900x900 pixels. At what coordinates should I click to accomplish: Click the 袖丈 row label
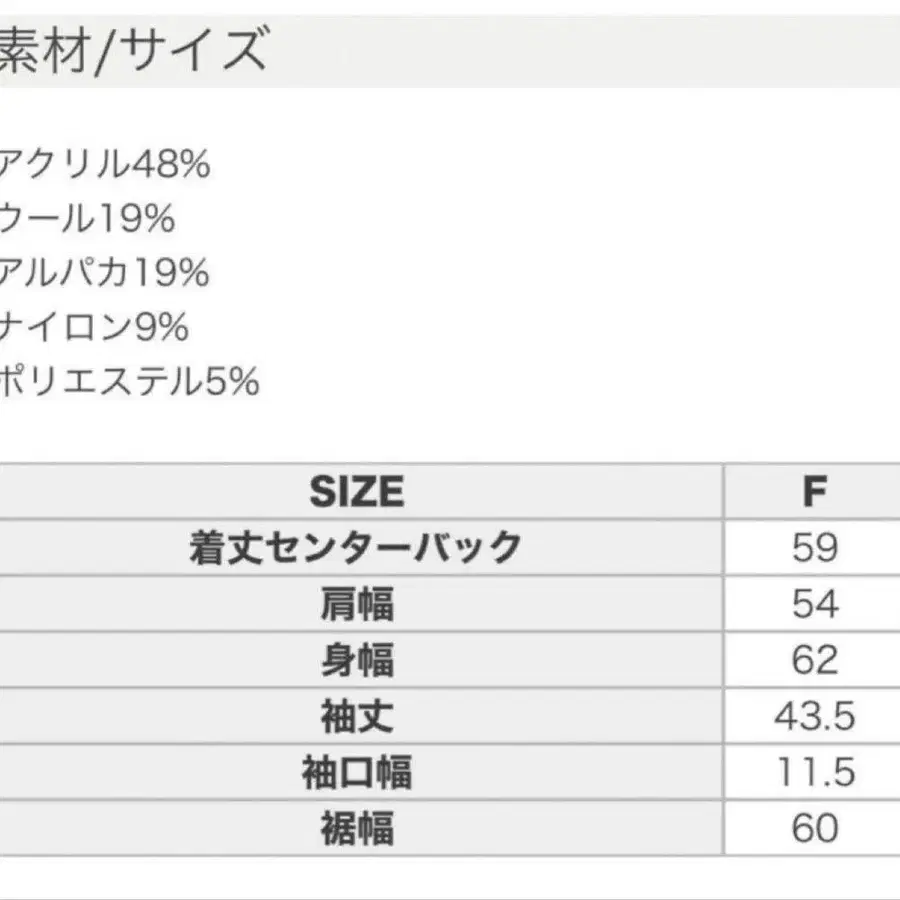pyautogui.click(x=356, y=716)
